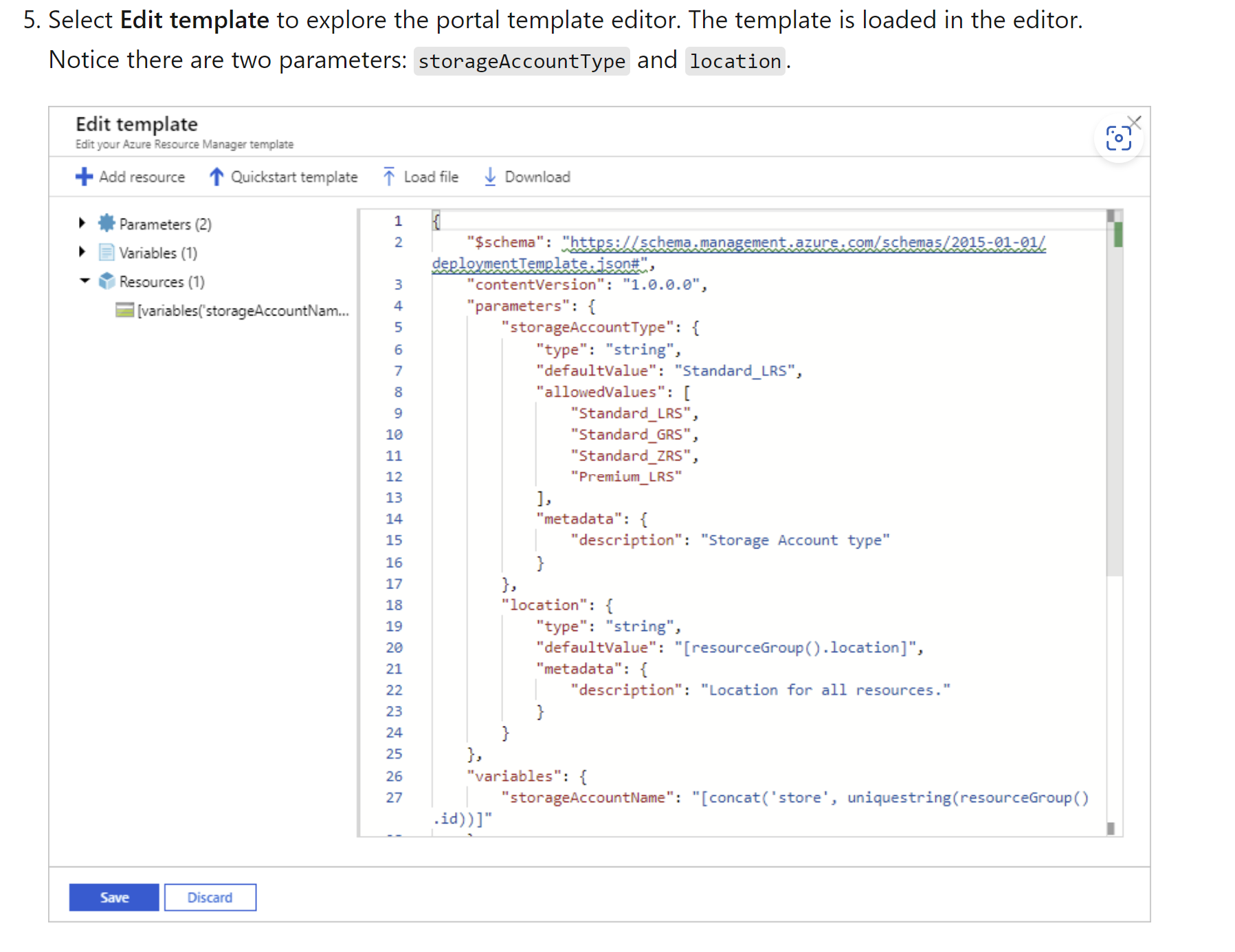Click the Resources cube icon

tap(107, 281)
